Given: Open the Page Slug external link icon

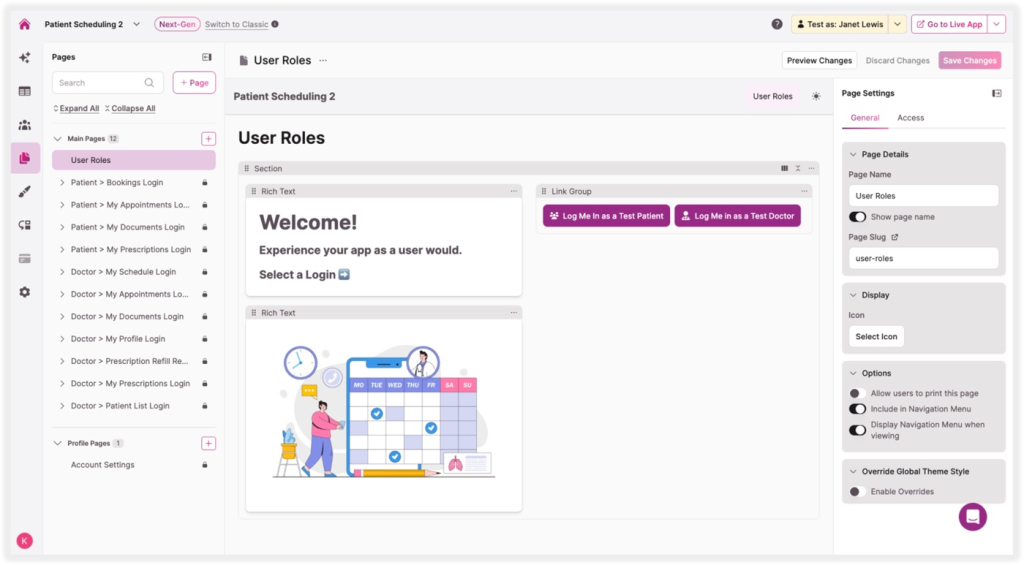Looking at the screenshot, I should (895, 237).
